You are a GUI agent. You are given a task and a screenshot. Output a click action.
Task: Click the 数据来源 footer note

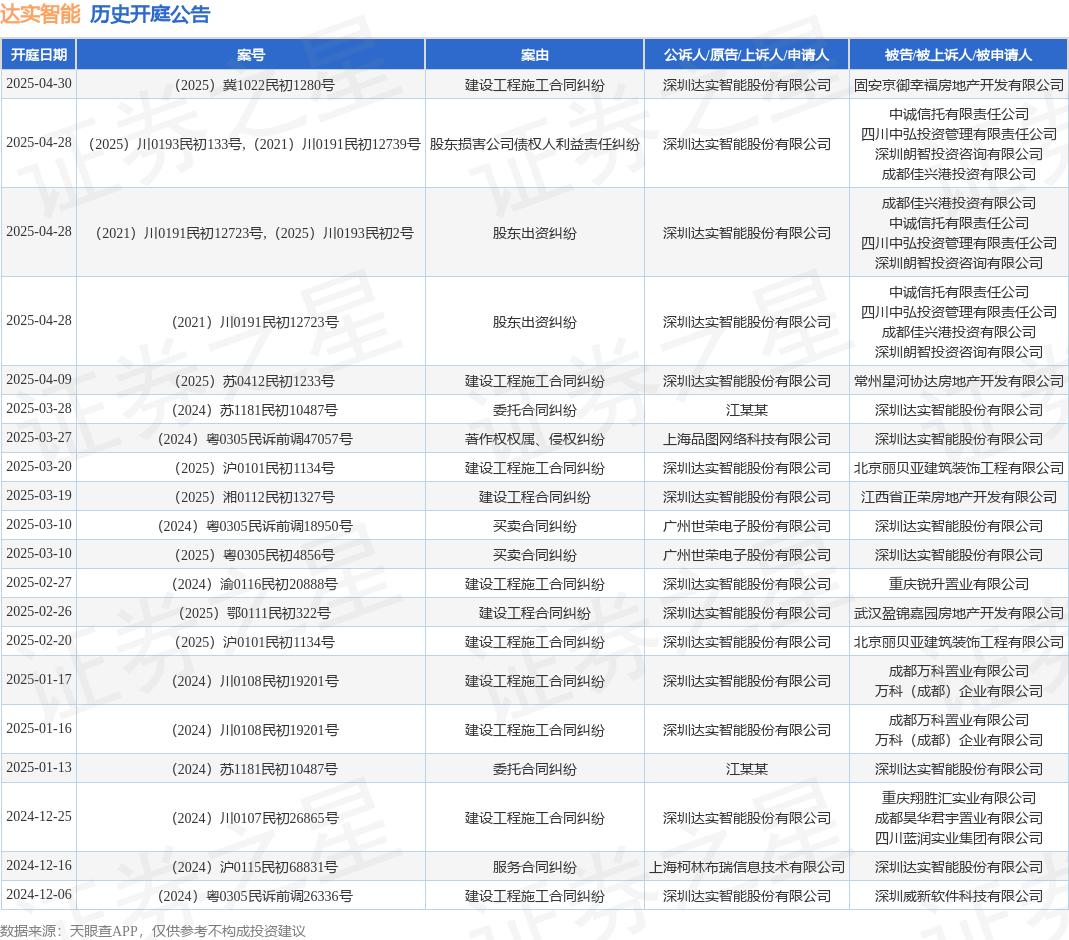pos(153,930)
